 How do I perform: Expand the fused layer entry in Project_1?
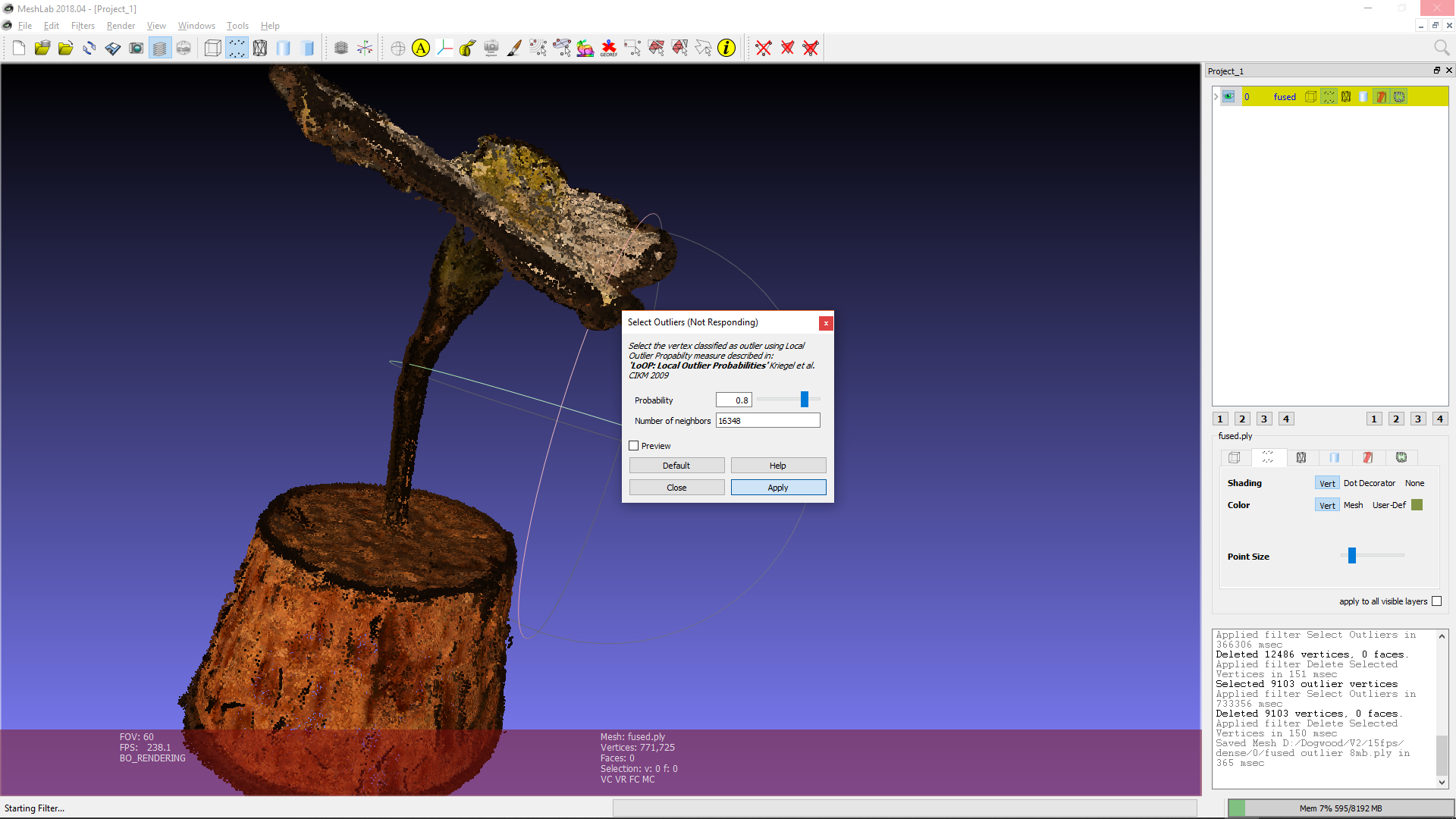pos(1216,96)
